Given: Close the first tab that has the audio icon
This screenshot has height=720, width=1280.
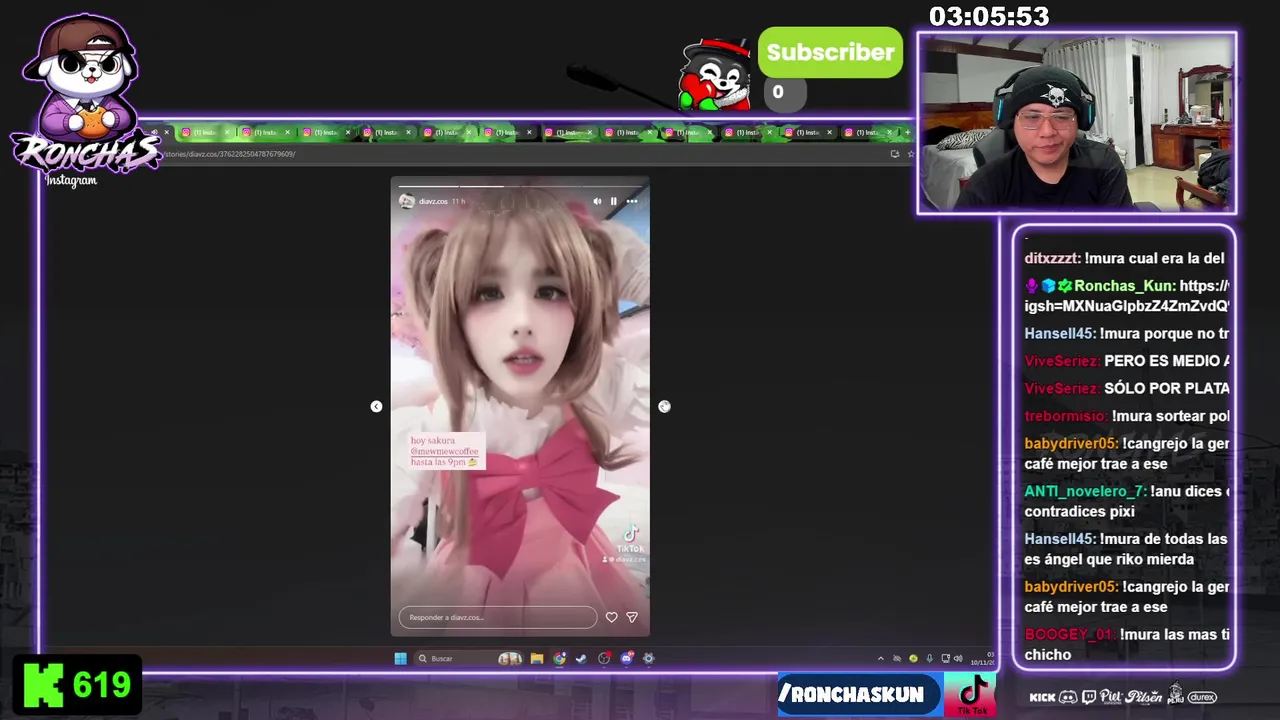Looking at the screenshot, I should click(167, 132).
